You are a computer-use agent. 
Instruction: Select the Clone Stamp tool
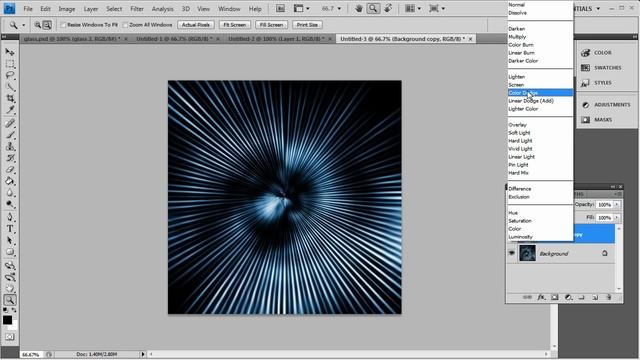pos(10,147)
